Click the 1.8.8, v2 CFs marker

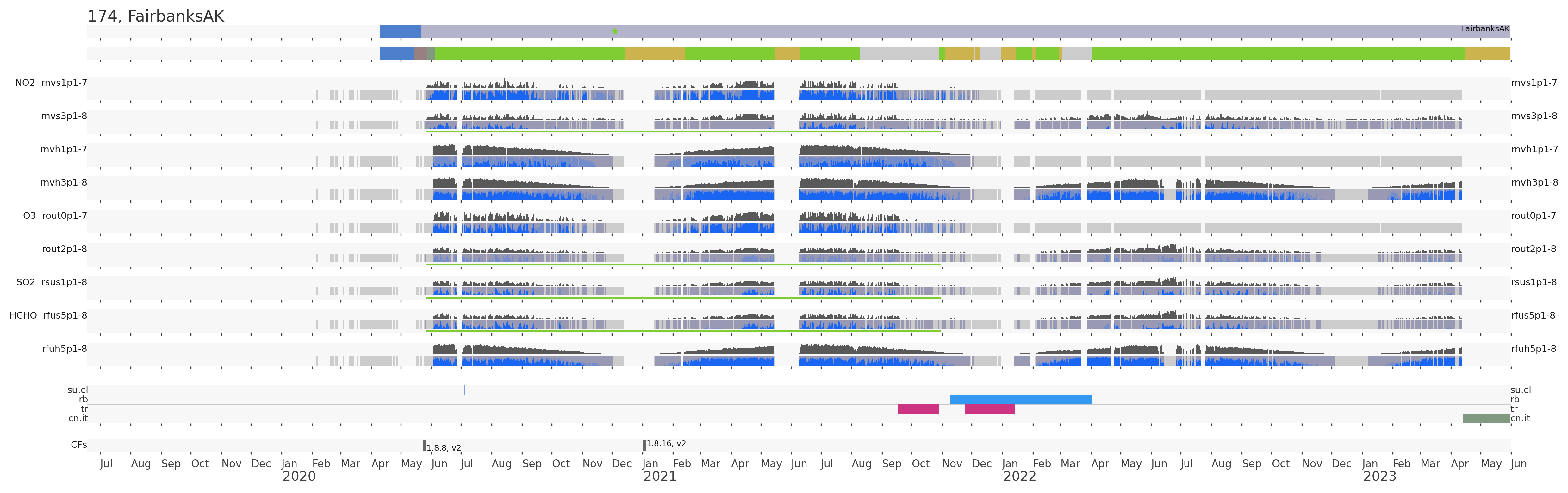click(x=425, y=446)
